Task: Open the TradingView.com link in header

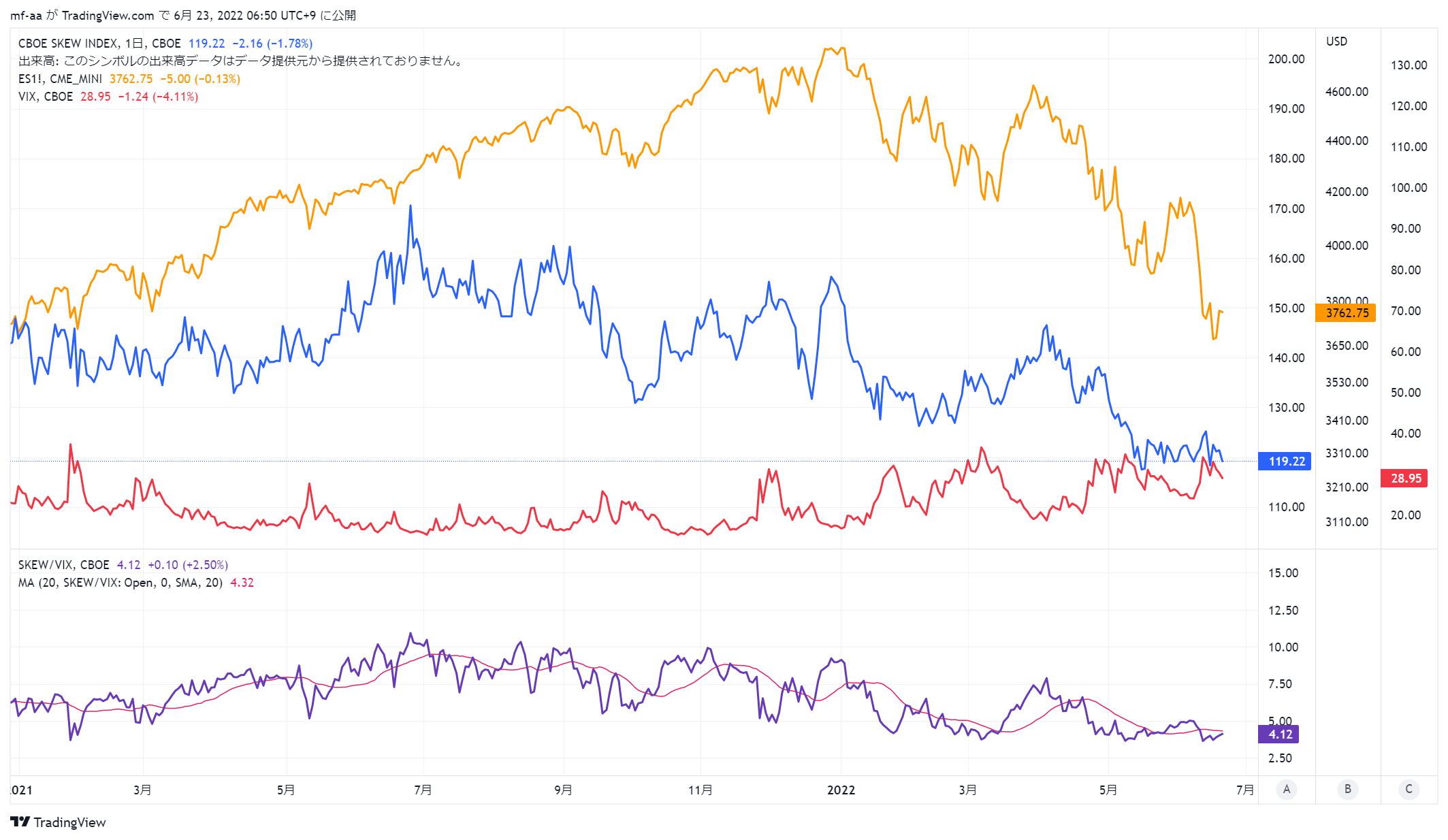Action: tap(108, 15)
